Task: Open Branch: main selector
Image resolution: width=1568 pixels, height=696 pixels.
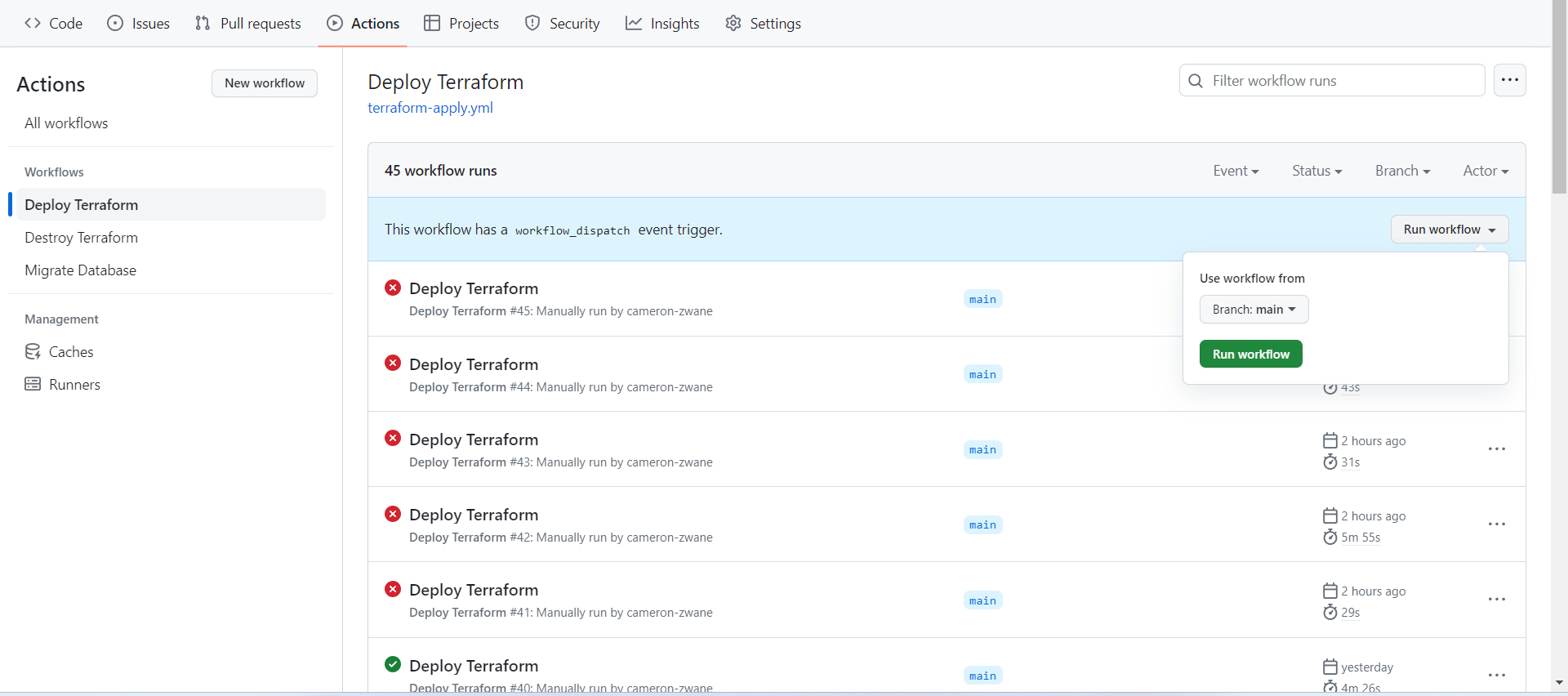Action: (x=1254, y=310)
